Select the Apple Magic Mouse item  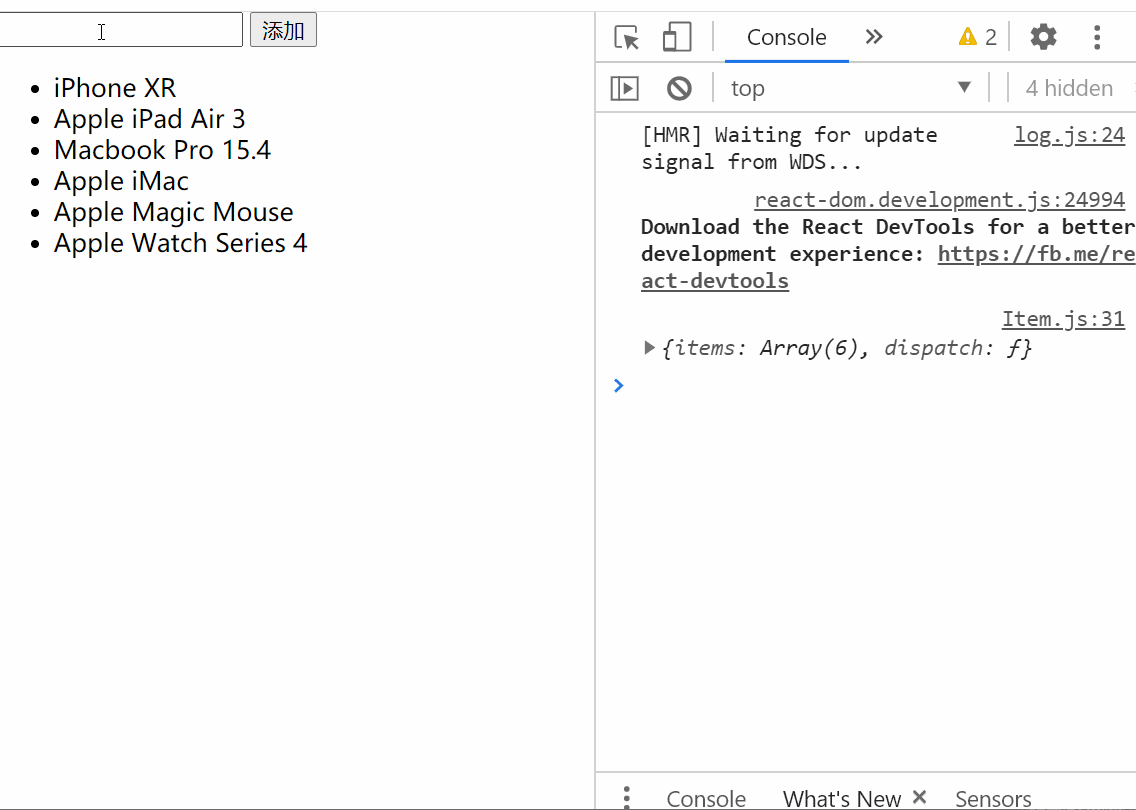173,212
